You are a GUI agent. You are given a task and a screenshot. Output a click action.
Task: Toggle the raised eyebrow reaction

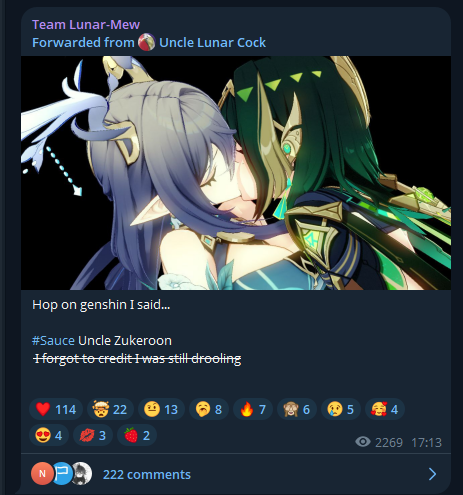coord(161,409)
